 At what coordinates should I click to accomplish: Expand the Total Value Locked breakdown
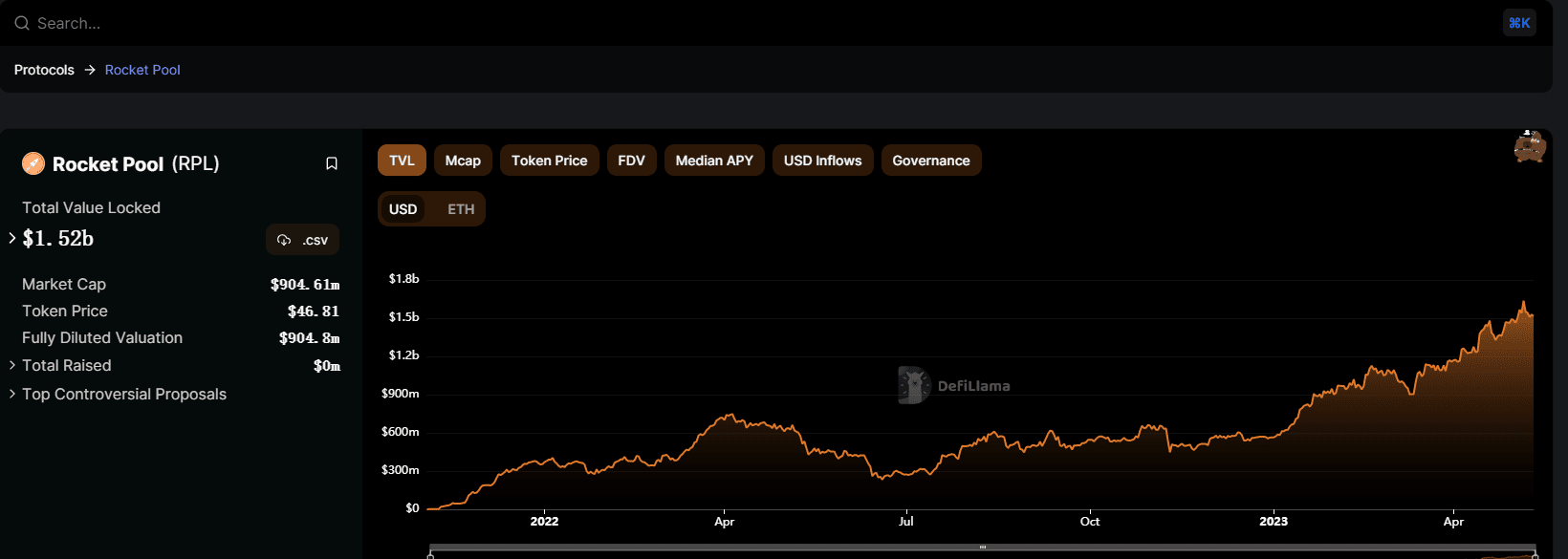coord(12,238)
